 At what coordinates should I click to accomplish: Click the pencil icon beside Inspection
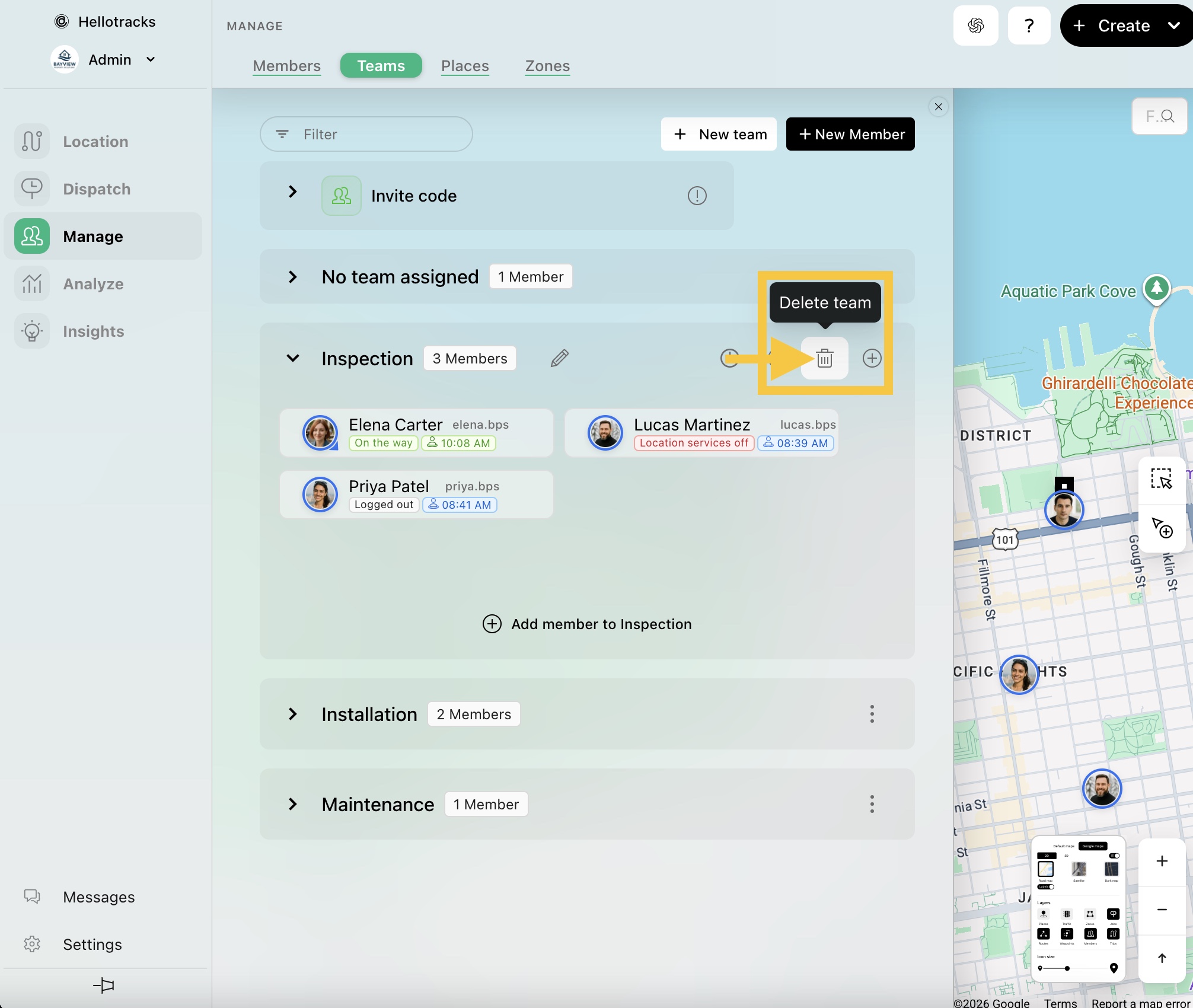[559, 358]
